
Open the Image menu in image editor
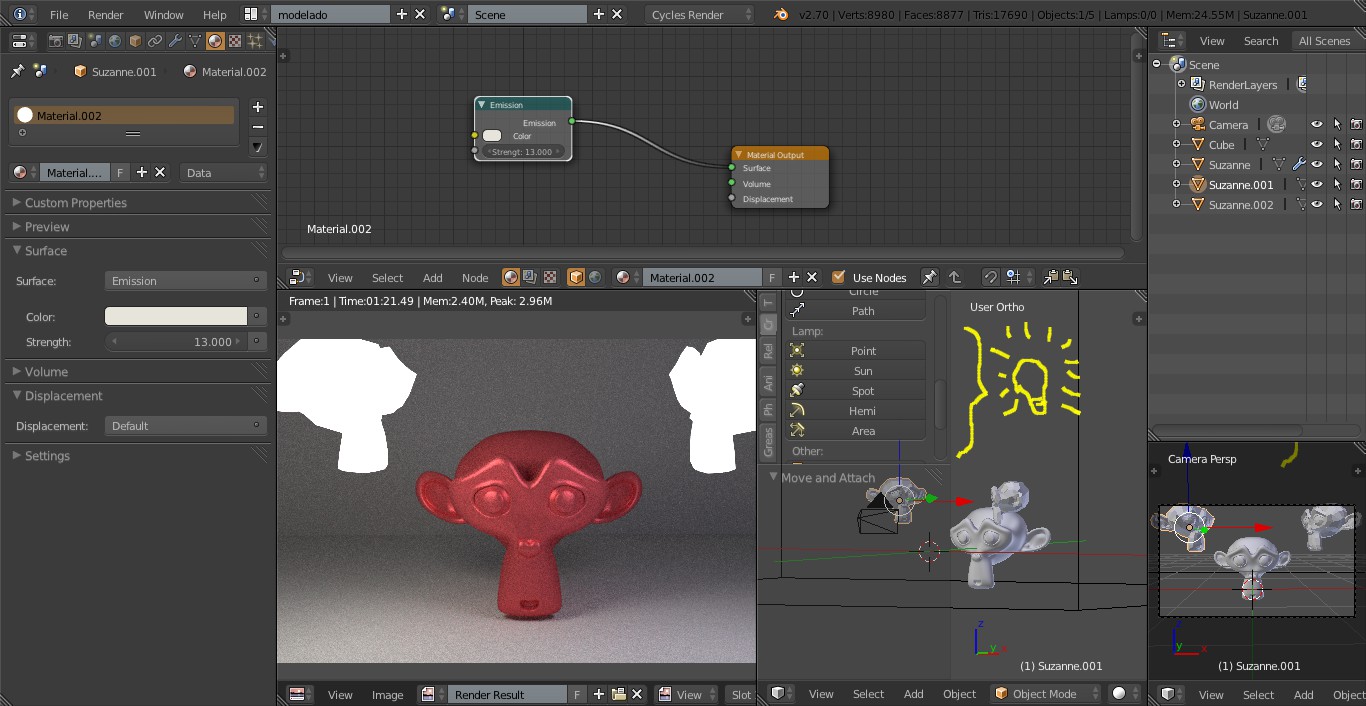click(388, 694)
